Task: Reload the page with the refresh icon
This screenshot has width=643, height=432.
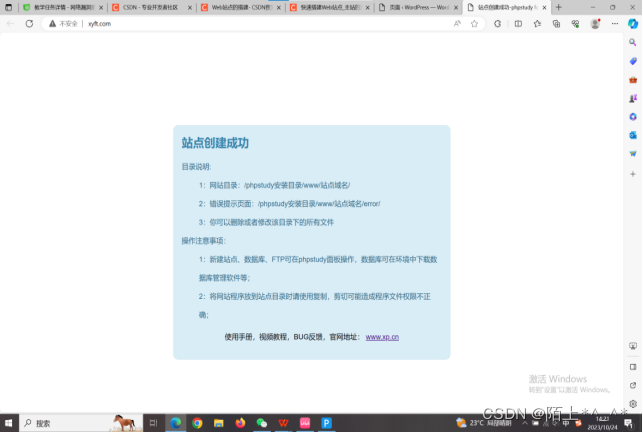Action: (x=29, y=24)
